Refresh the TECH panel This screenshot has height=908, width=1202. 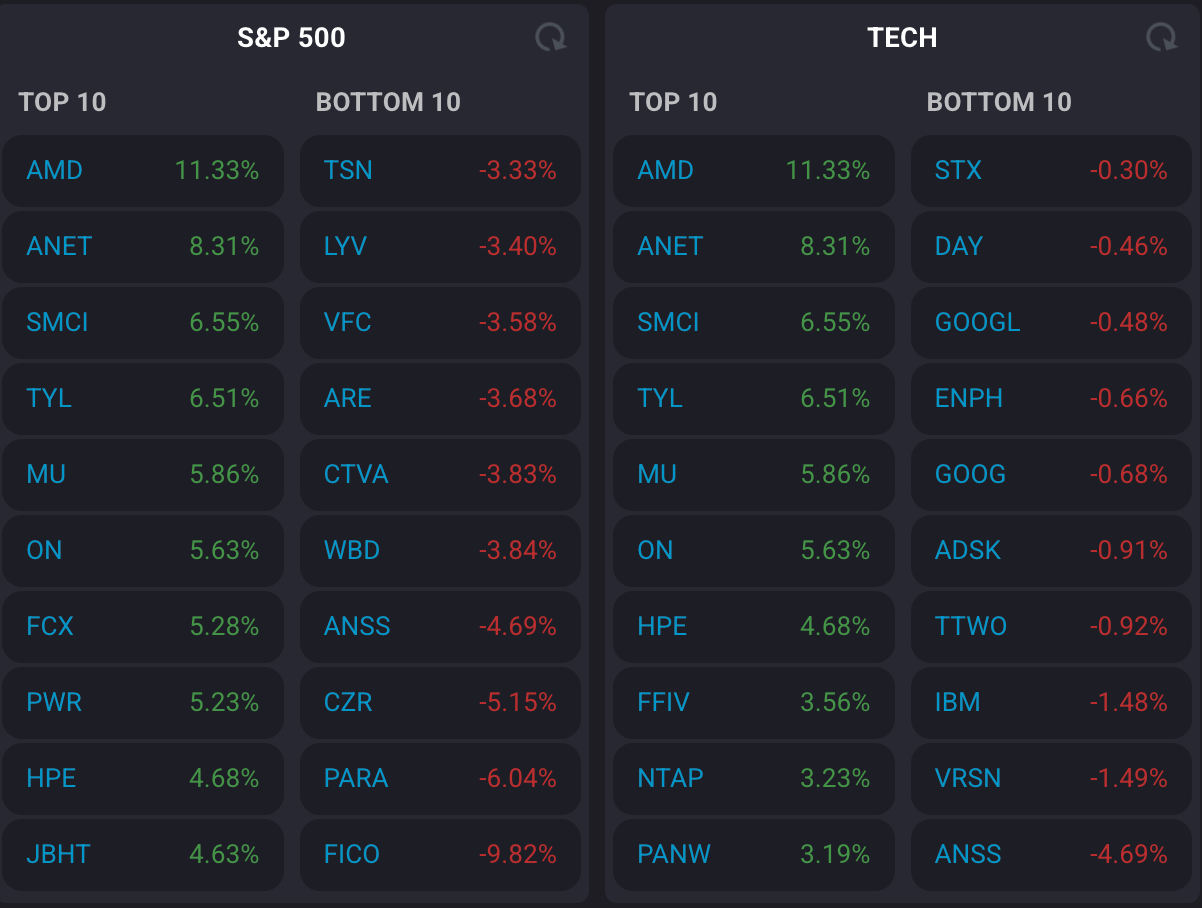coord(1160,38)
